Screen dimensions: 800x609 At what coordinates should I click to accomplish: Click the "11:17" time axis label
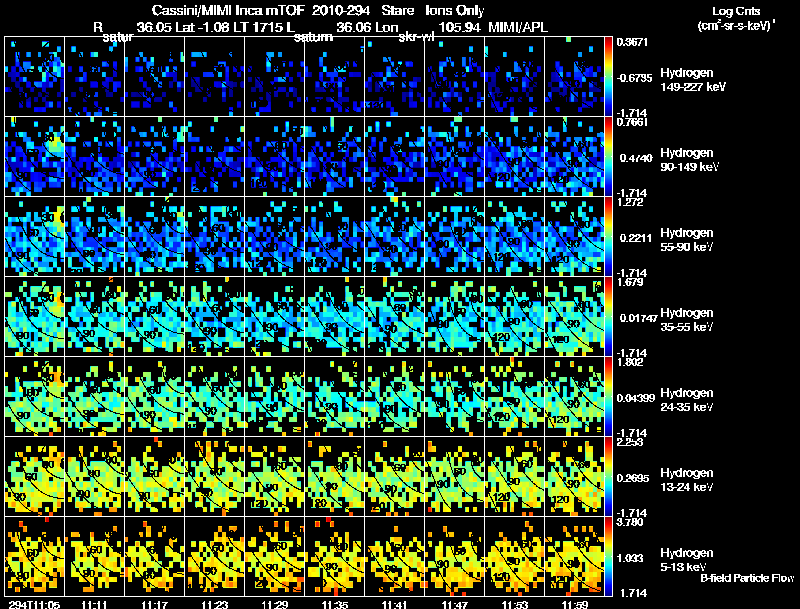click(x=155, y=604)
